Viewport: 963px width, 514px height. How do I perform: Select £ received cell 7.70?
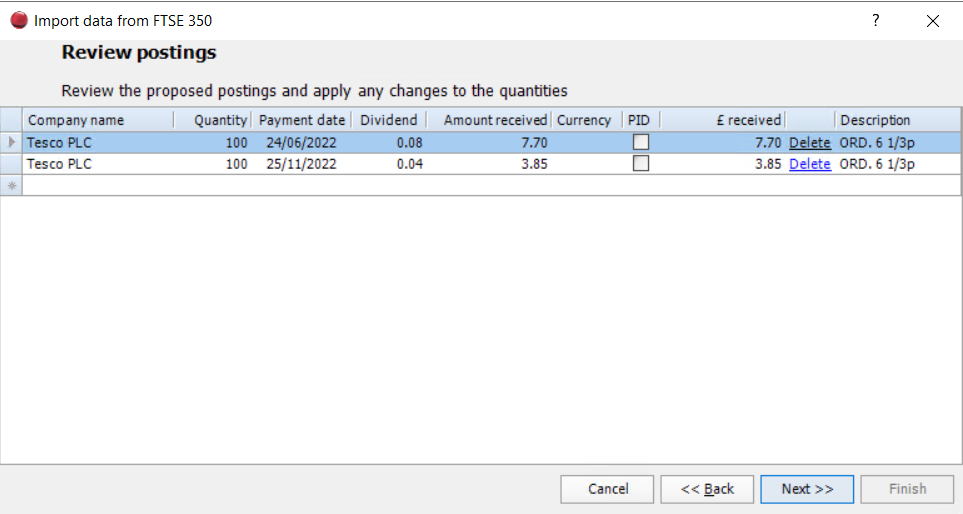(722, 143)
